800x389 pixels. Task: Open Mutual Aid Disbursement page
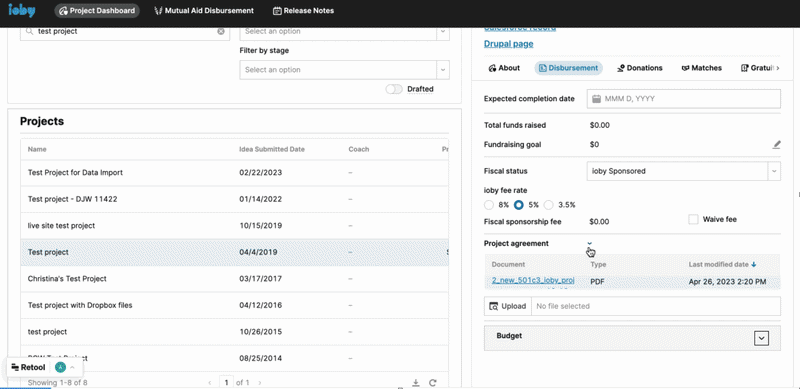pyautogui.click(x=204, y=11)
